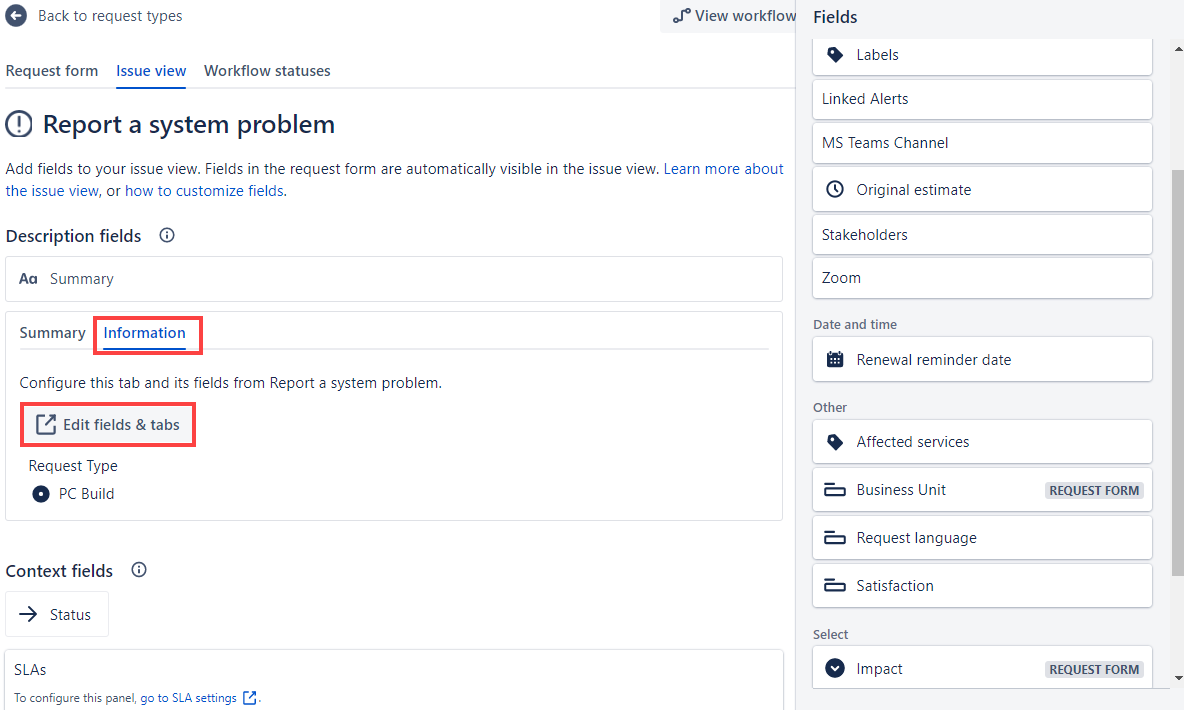
Task: Click the Affected services tag icon
Action: [834, 442]
